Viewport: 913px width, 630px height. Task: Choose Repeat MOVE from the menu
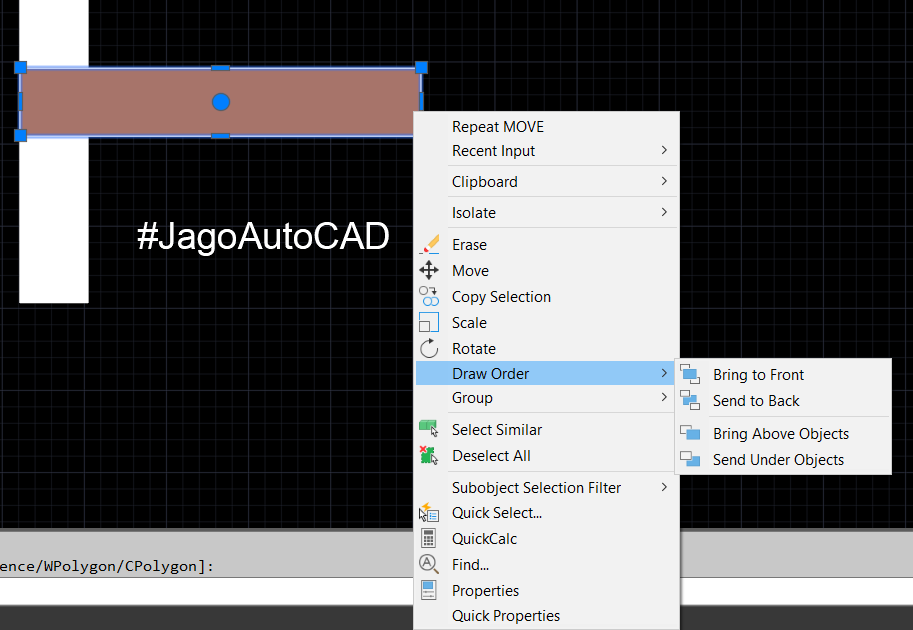point(497,126)
